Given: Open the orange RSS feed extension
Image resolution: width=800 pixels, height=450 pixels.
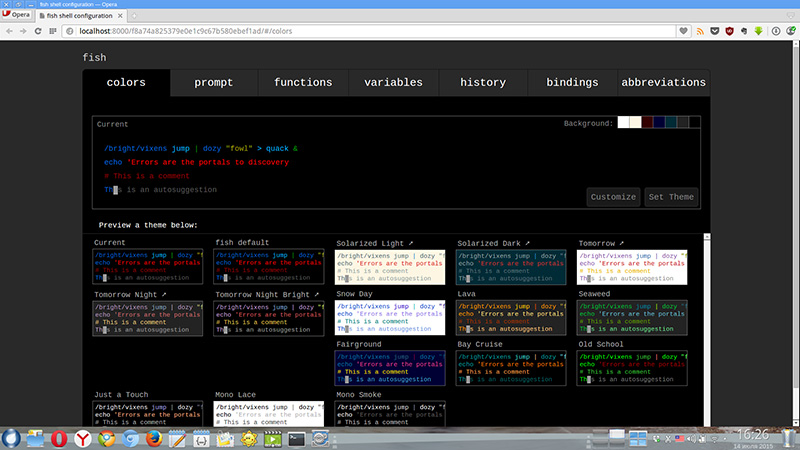Looking at the screenshot, I should (x=700, y=31).
